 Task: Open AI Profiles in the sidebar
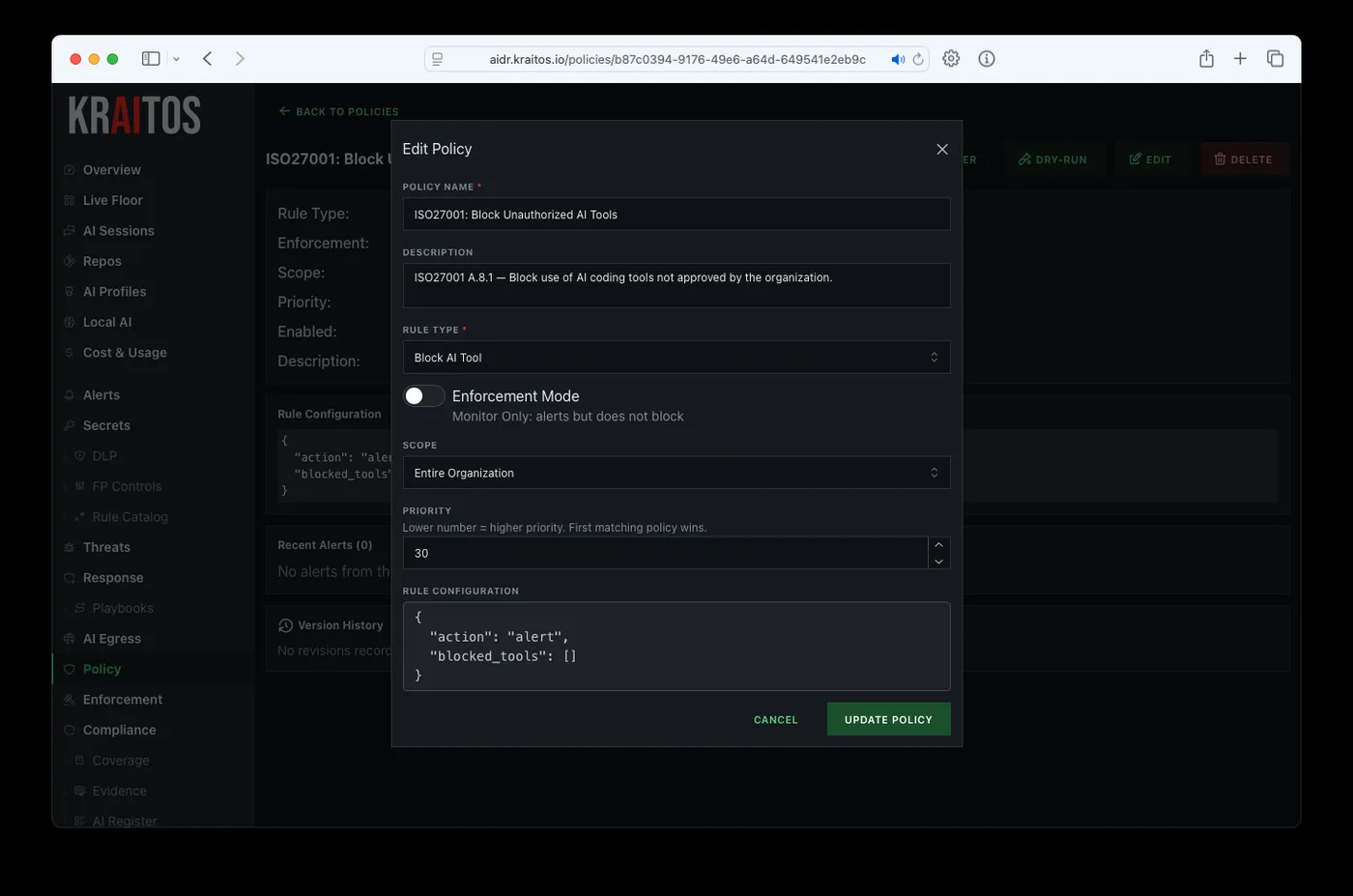click(x=114, y=292)
